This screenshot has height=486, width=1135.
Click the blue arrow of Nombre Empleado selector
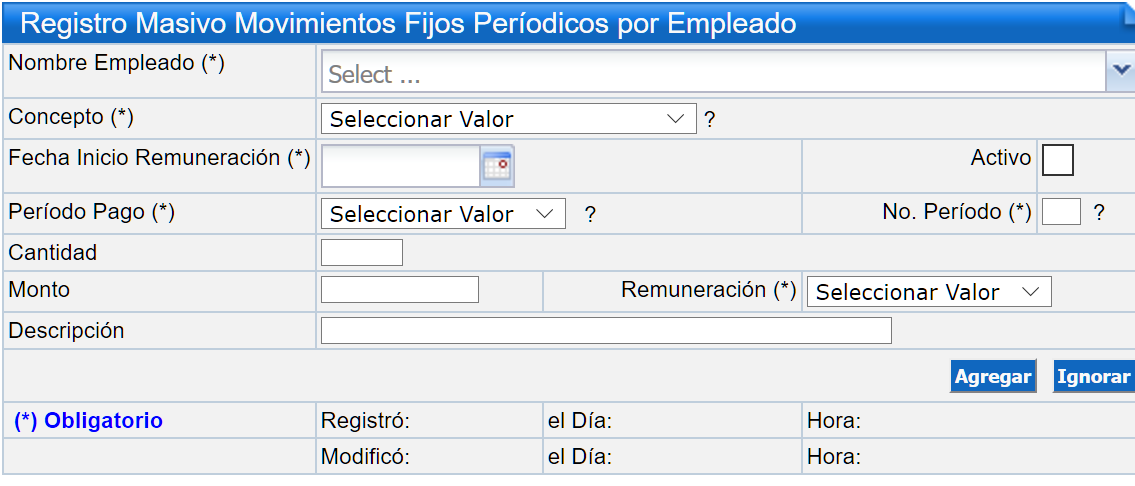pyautogui.click(x=1121, y=71)
